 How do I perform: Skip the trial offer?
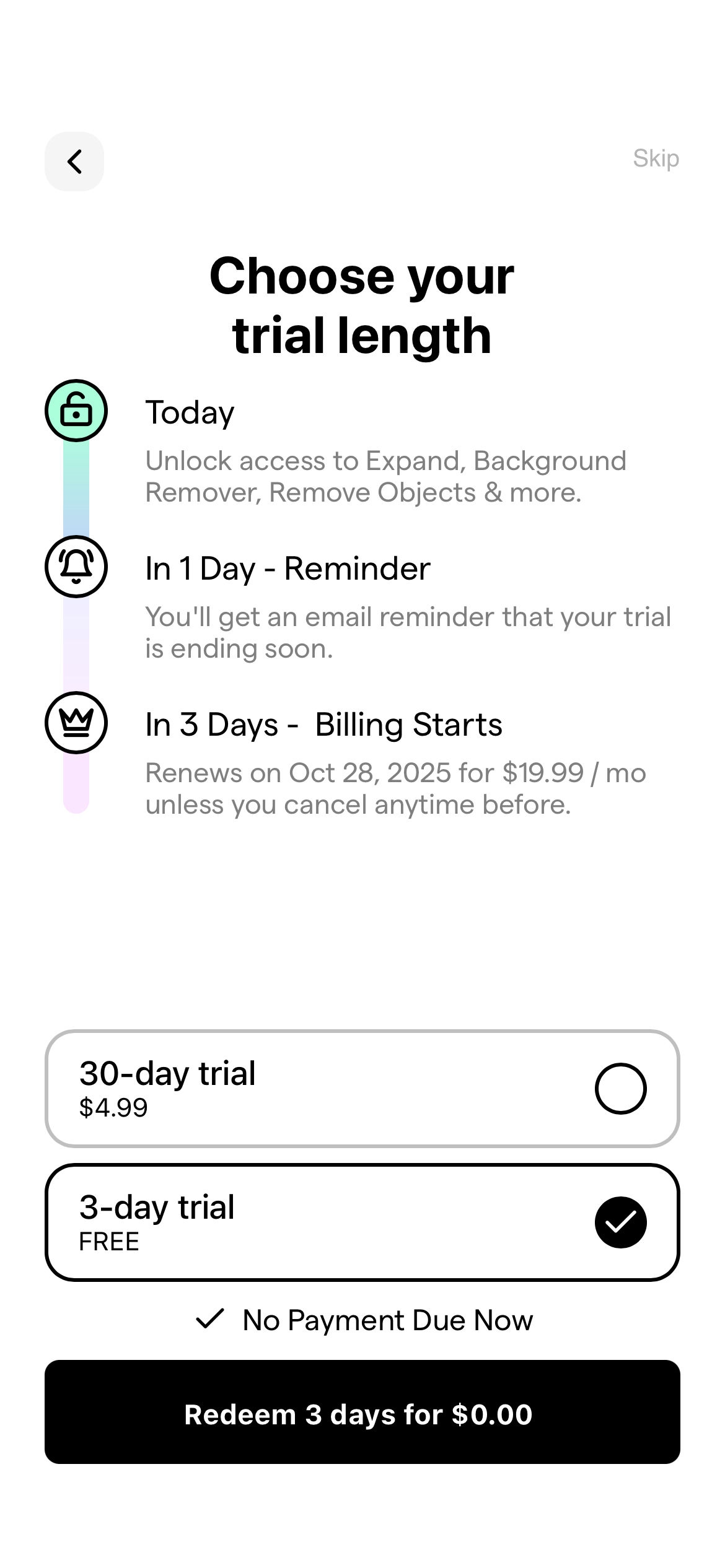(656, 159)
